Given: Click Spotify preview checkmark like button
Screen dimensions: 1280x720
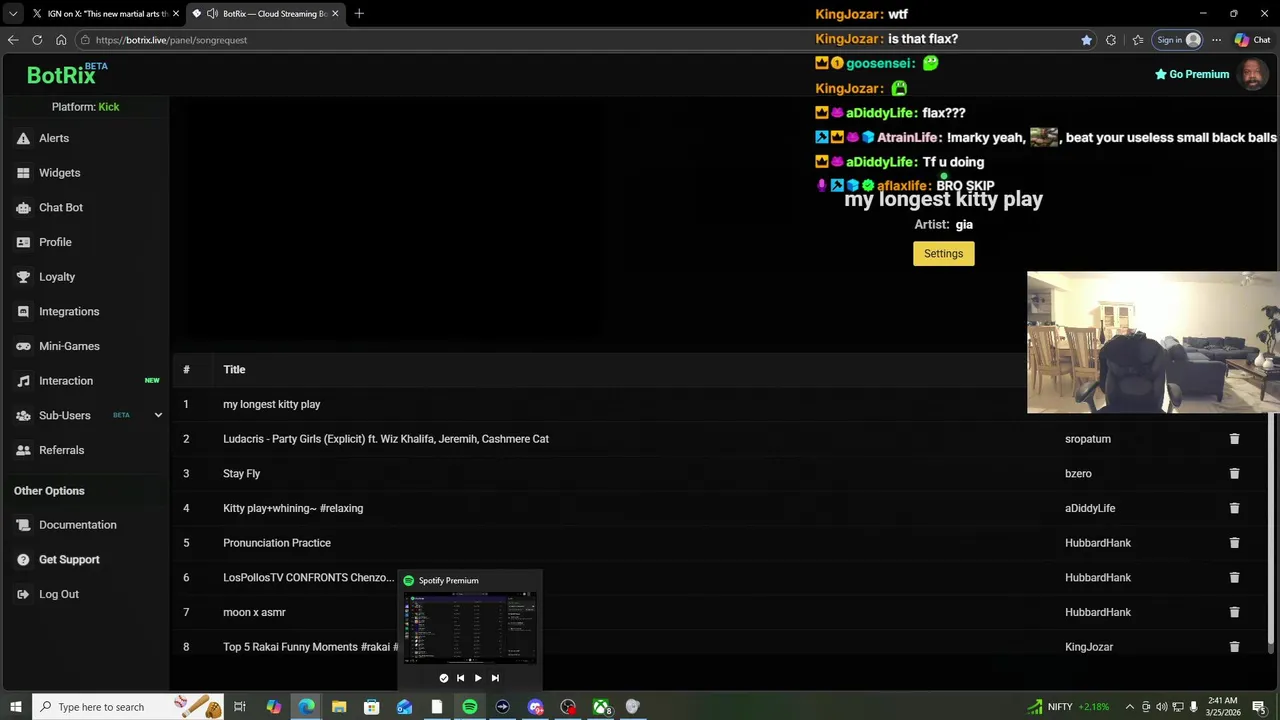Looking at the screenshot, I should [444, 678].
